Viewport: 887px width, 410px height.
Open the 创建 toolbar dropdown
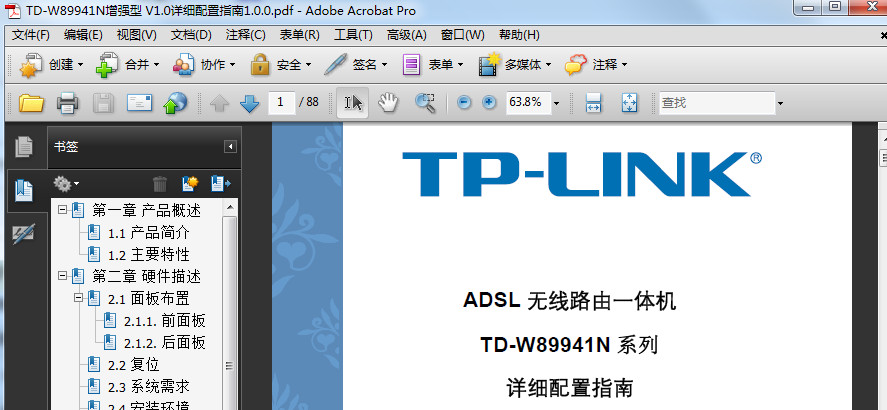point(52,65)
